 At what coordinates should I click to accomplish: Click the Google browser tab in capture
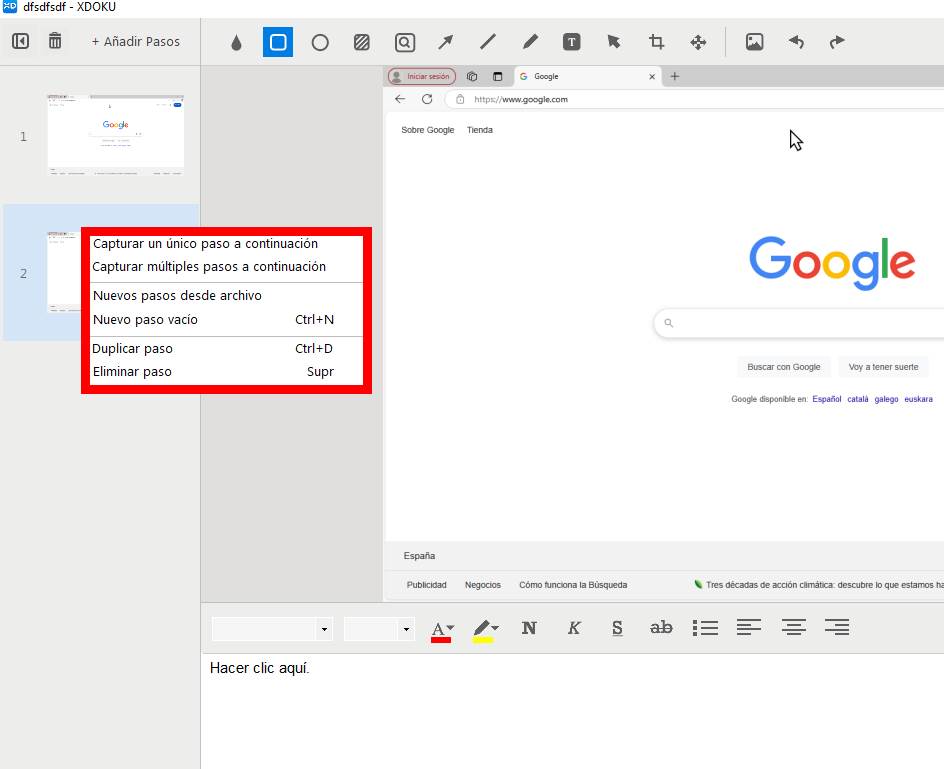(588, 76)
